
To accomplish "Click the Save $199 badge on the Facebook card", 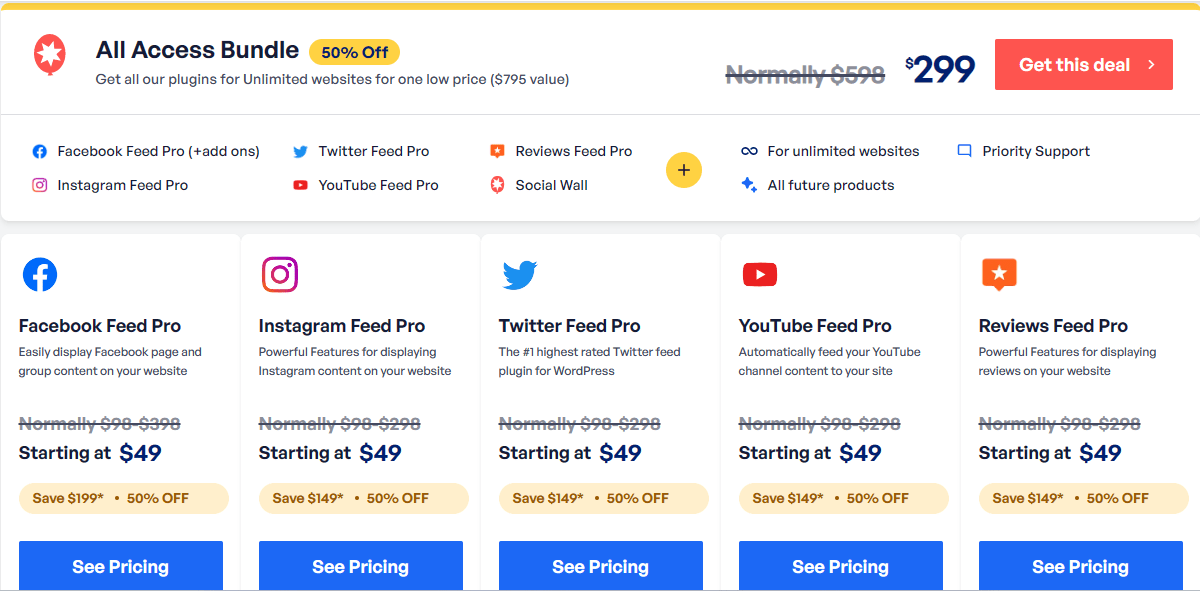I will (123, 497).
